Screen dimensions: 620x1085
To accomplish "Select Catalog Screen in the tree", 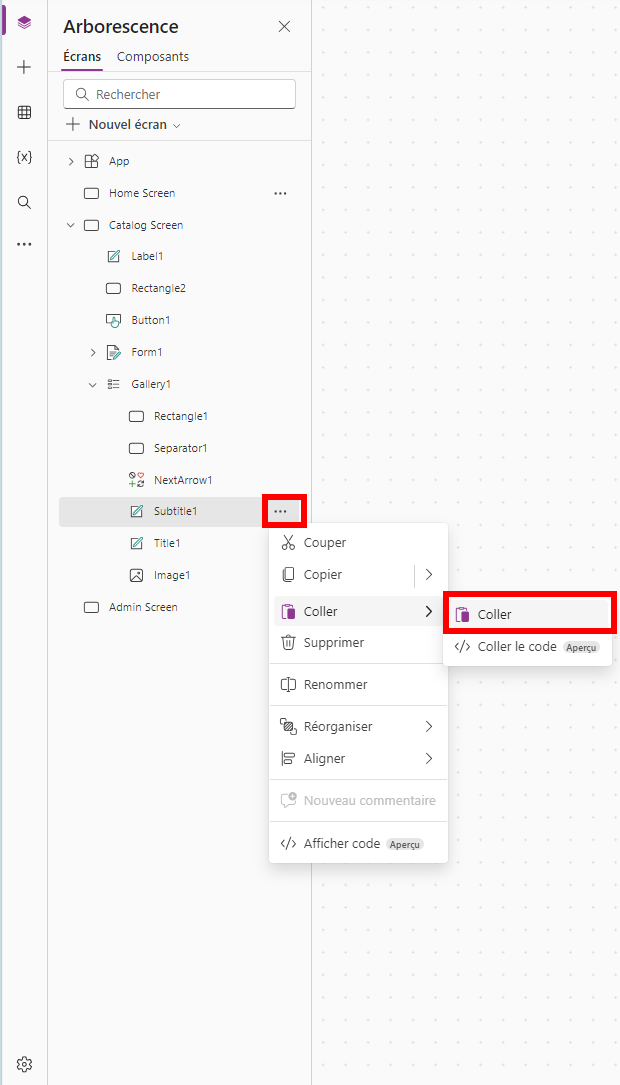I will pyautogui.click(x=146, y=225).
